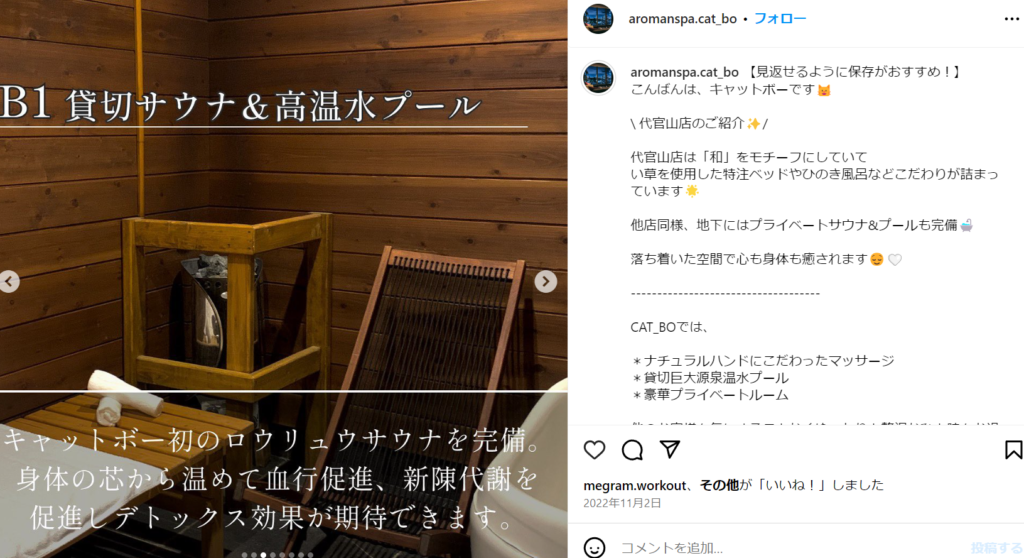This screenshot has width=1024, height=558.
Task: Open caption username aromanspa.cat_bo
Action: (x=684, y=72)
